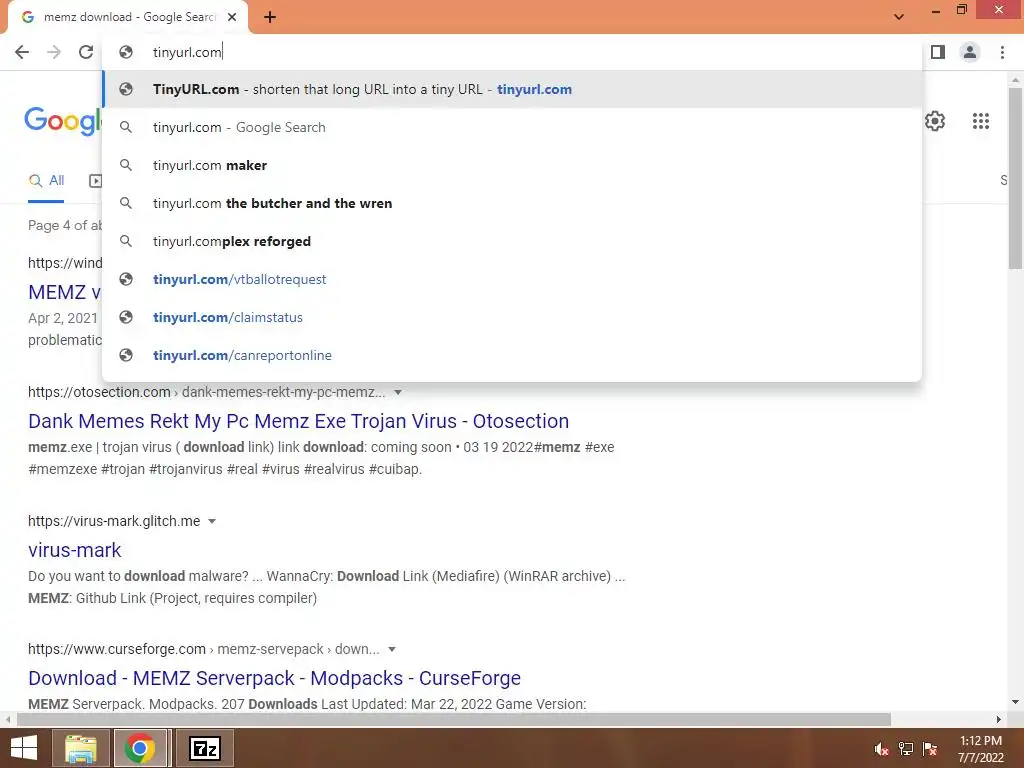This screenshot has width=1024, height=768.
Task: Click the scroll right arrow at bottom
Action: 998,719
